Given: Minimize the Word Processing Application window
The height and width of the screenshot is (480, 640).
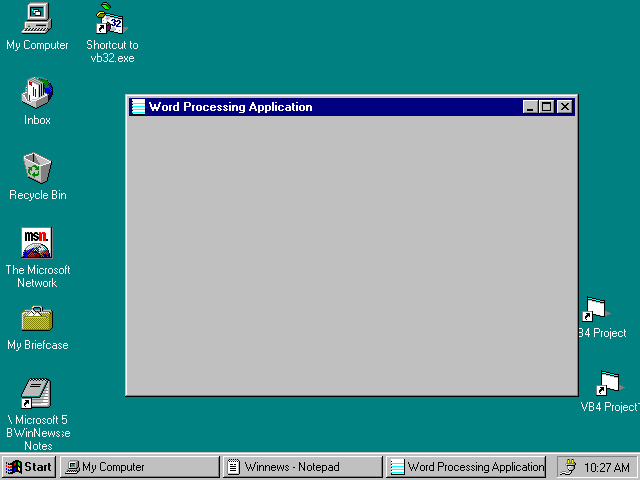Looking at the screenshot, I should click(x=530, y=107).
